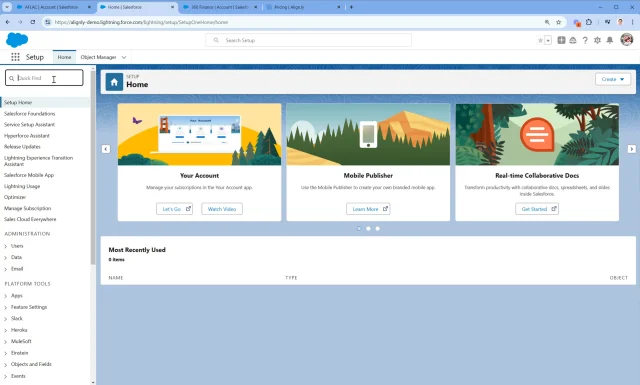
Task: Open the user profile avatar
Action: [x=627, y=40]
